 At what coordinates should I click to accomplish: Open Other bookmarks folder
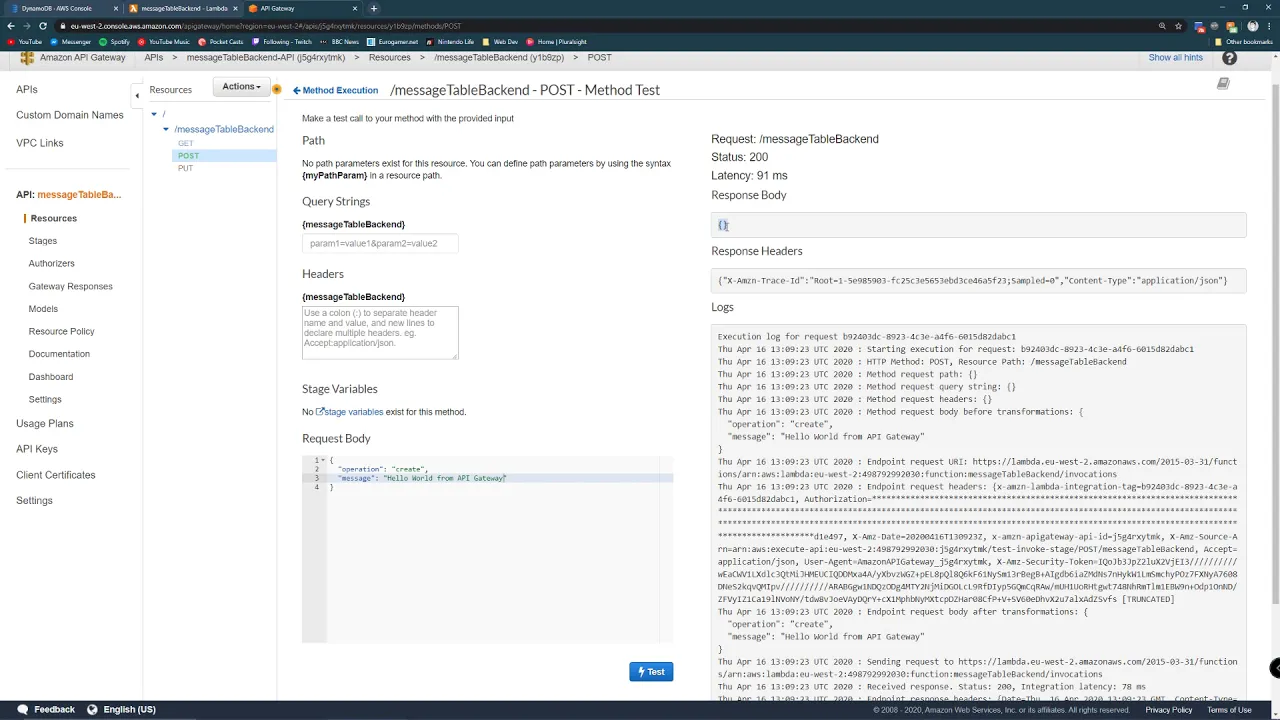point(1243,42)
